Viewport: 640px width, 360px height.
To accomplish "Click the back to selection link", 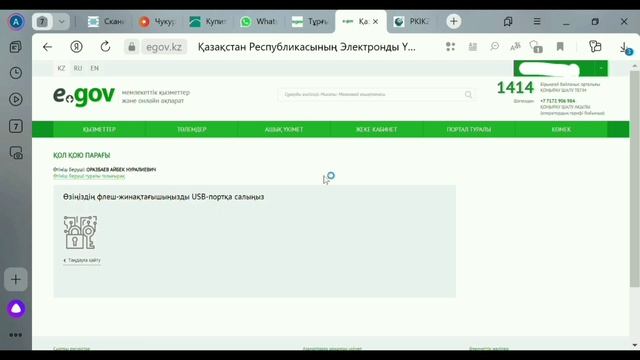I will click(x=82, y=260).
